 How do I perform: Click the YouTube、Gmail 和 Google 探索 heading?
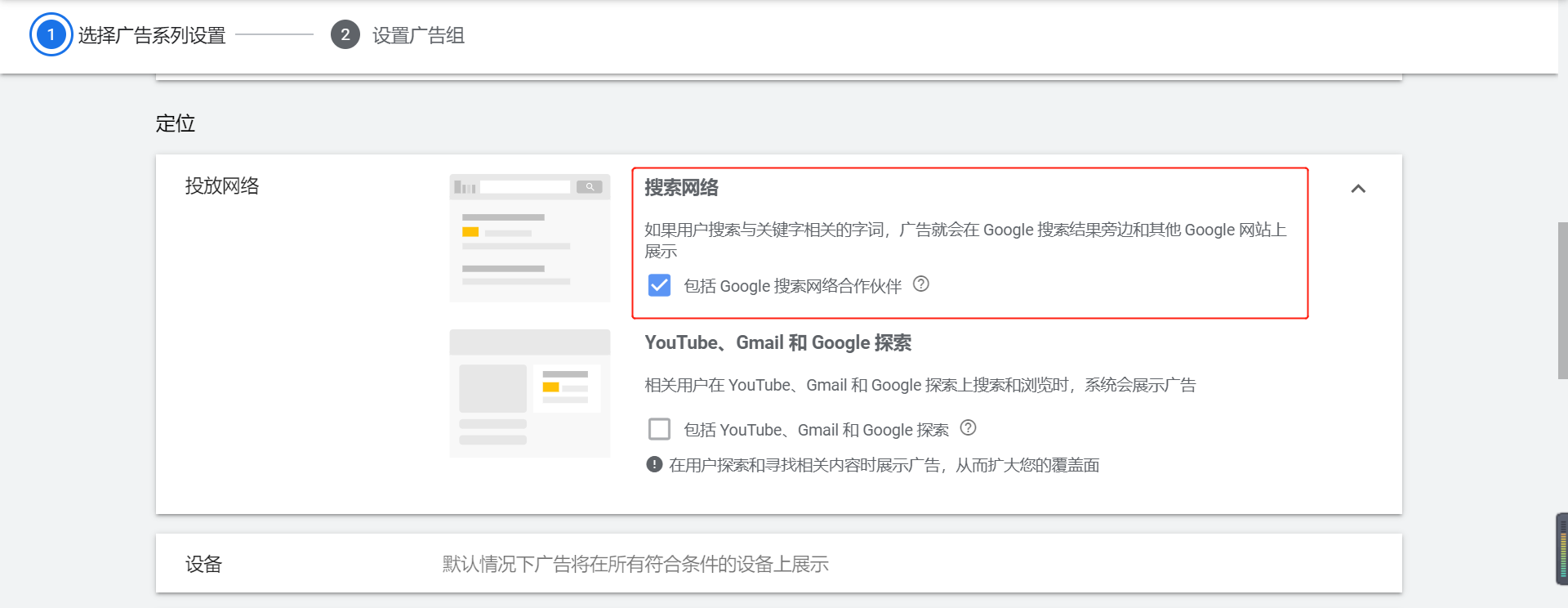tap(778, 342)
